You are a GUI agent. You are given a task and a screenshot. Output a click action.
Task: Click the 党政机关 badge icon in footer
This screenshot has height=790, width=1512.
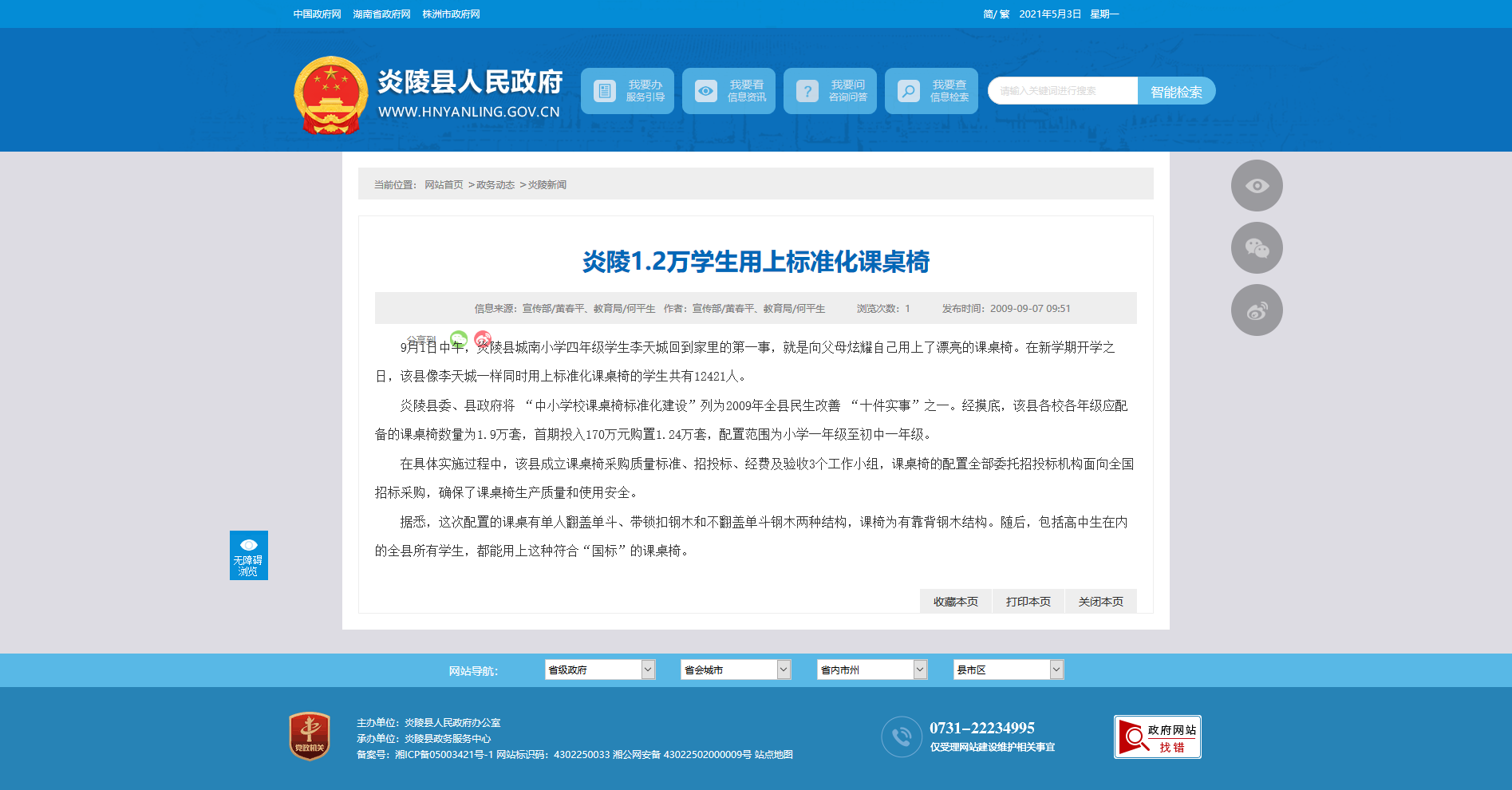tap(310, 736)
